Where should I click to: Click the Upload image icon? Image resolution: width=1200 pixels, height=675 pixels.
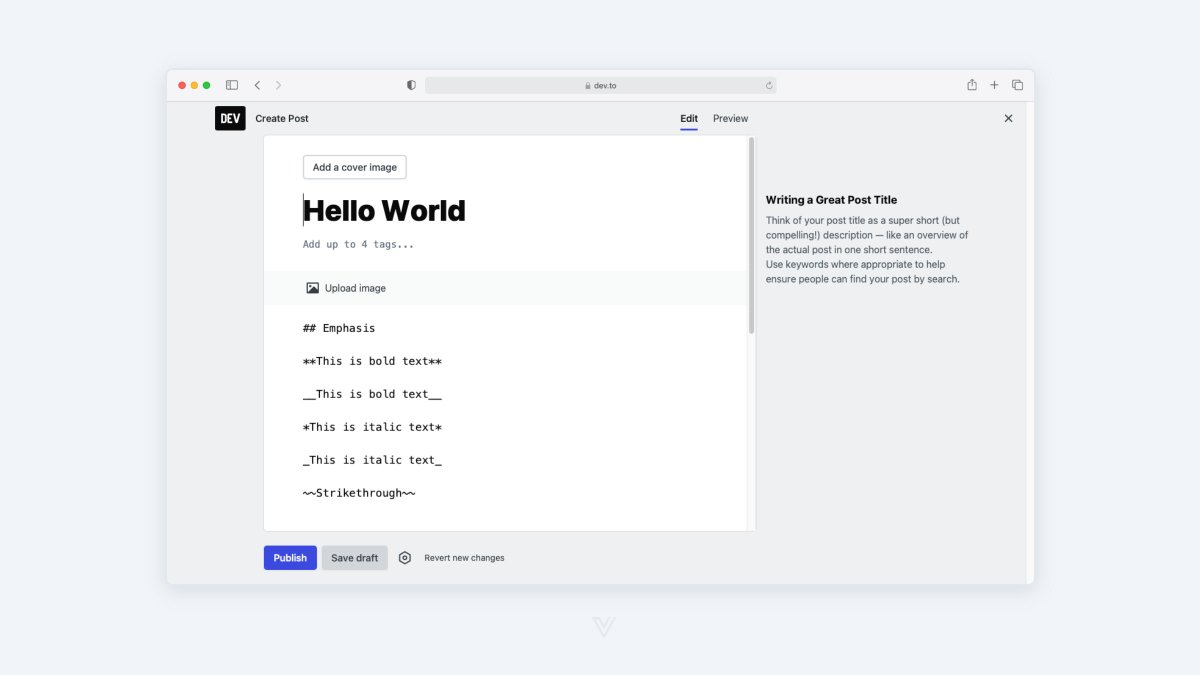[312, 287]
